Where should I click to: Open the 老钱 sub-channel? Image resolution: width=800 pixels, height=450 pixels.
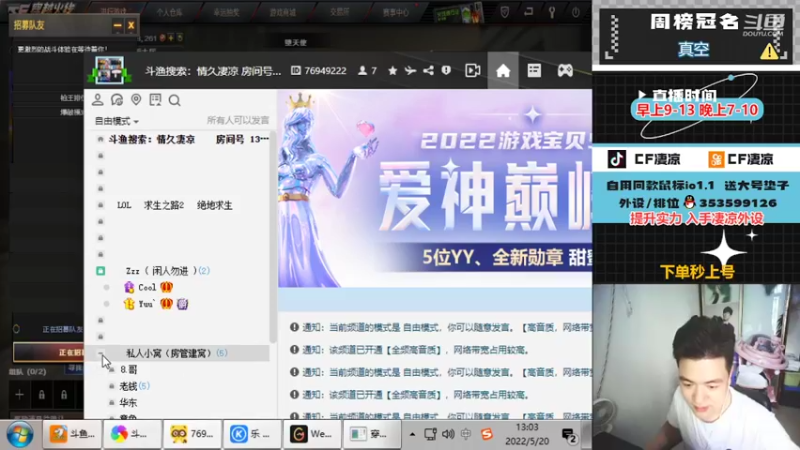click(x=134, y=386)
